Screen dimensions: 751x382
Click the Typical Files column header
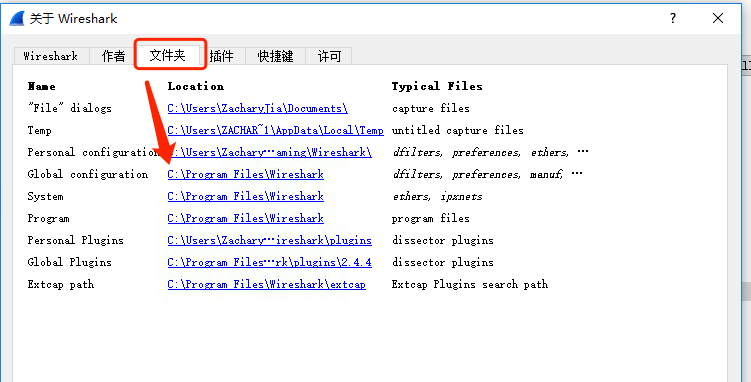click(437, 86)
